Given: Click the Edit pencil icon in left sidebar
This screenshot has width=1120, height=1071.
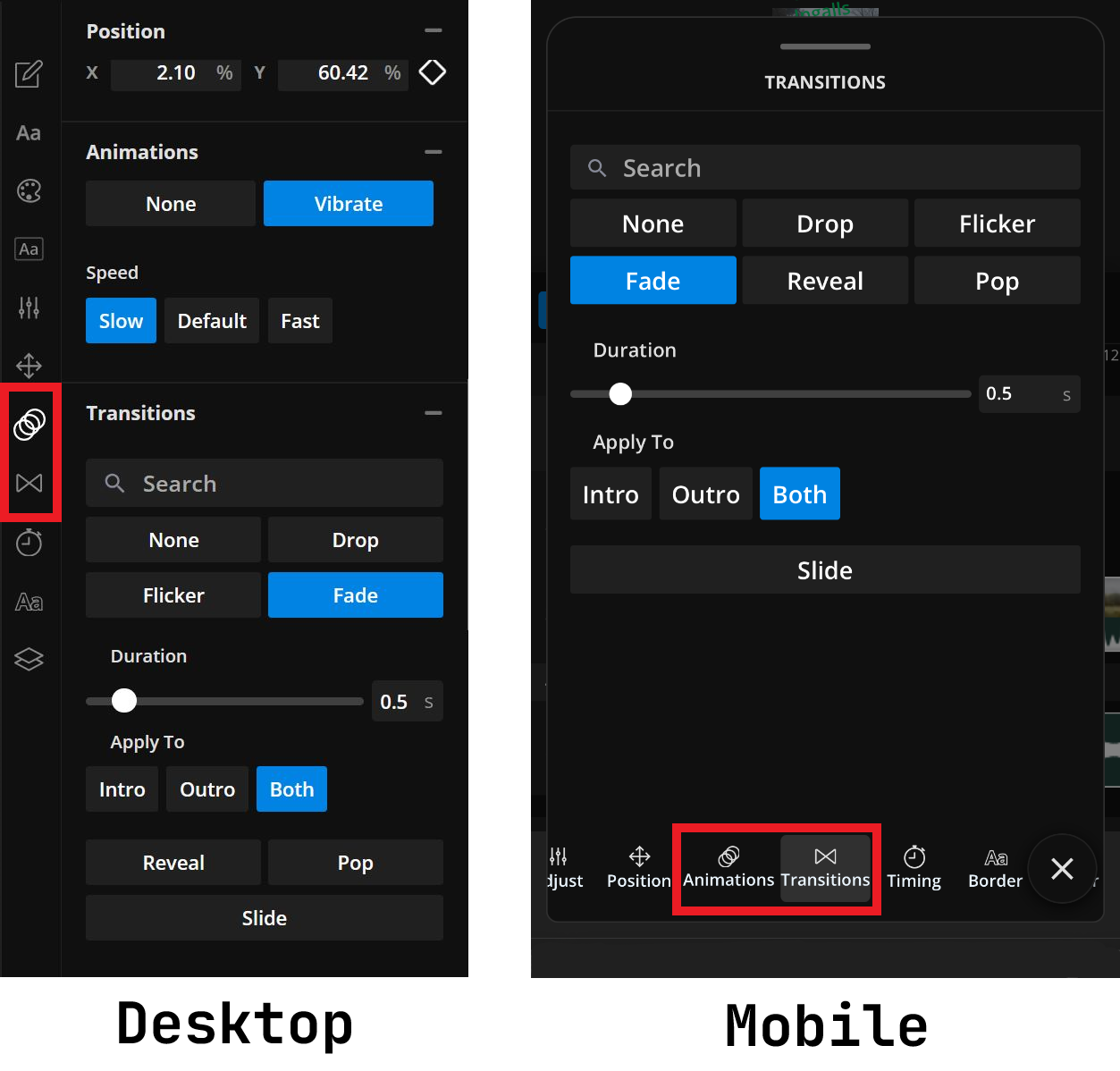Looking at the screenshot, I should click(x=29, y=73).
